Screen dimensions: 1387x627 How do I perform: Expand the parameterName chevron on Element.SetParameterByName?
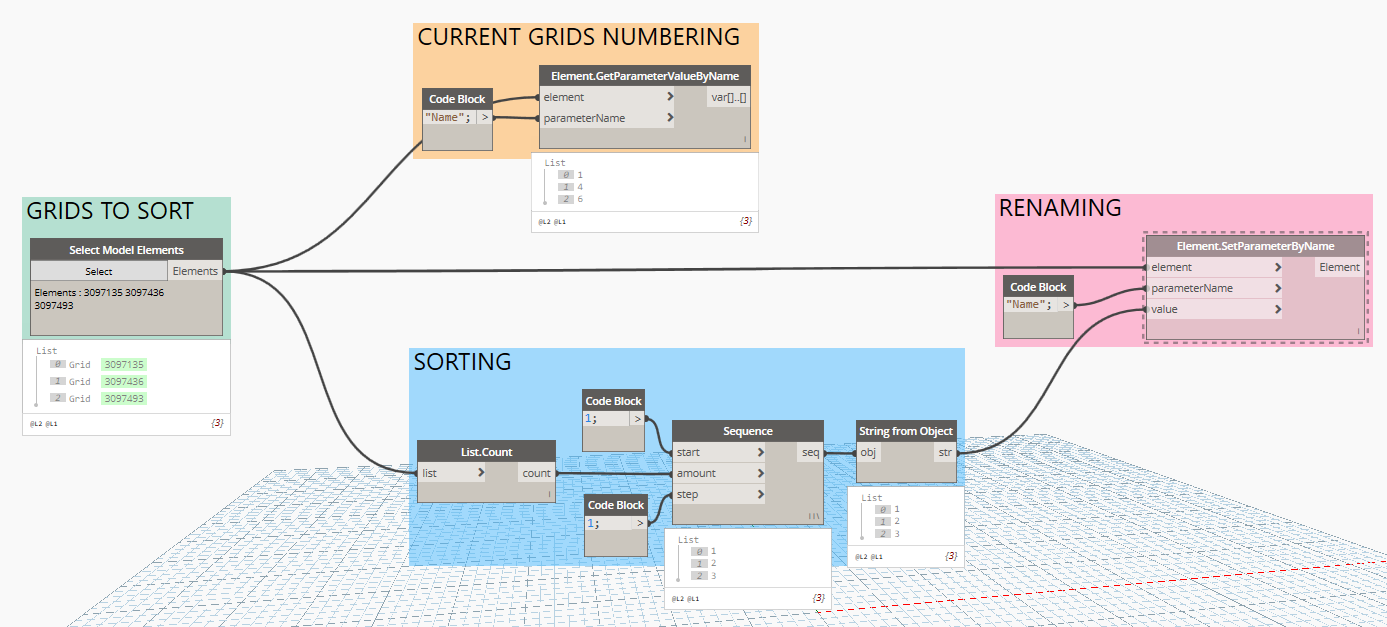pyautogui.click(x=1279, y=288)
